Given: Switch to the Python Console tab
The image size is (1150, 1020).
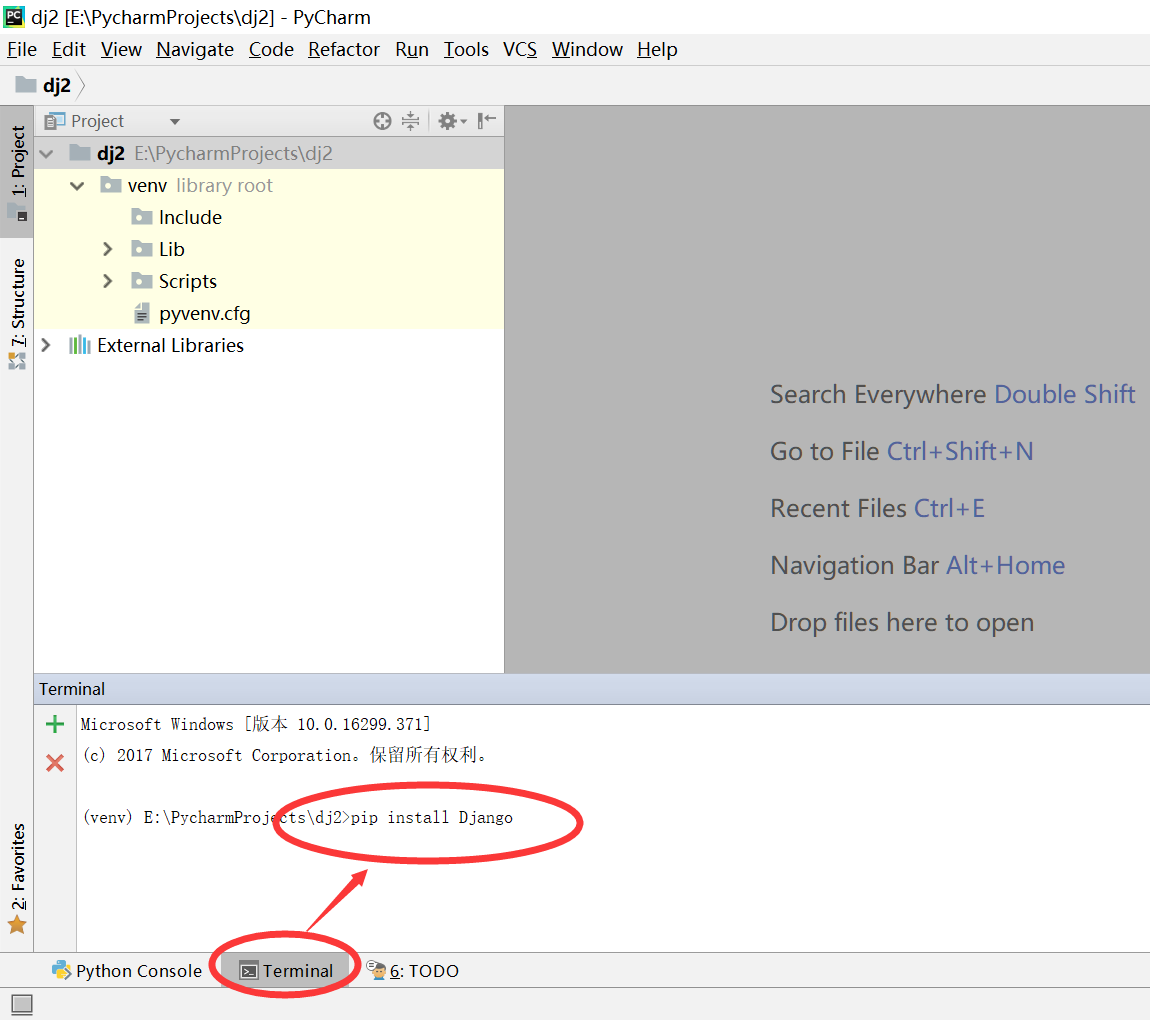Looking at the screenshot, I should pyautogui.click(x=127, y=971).
